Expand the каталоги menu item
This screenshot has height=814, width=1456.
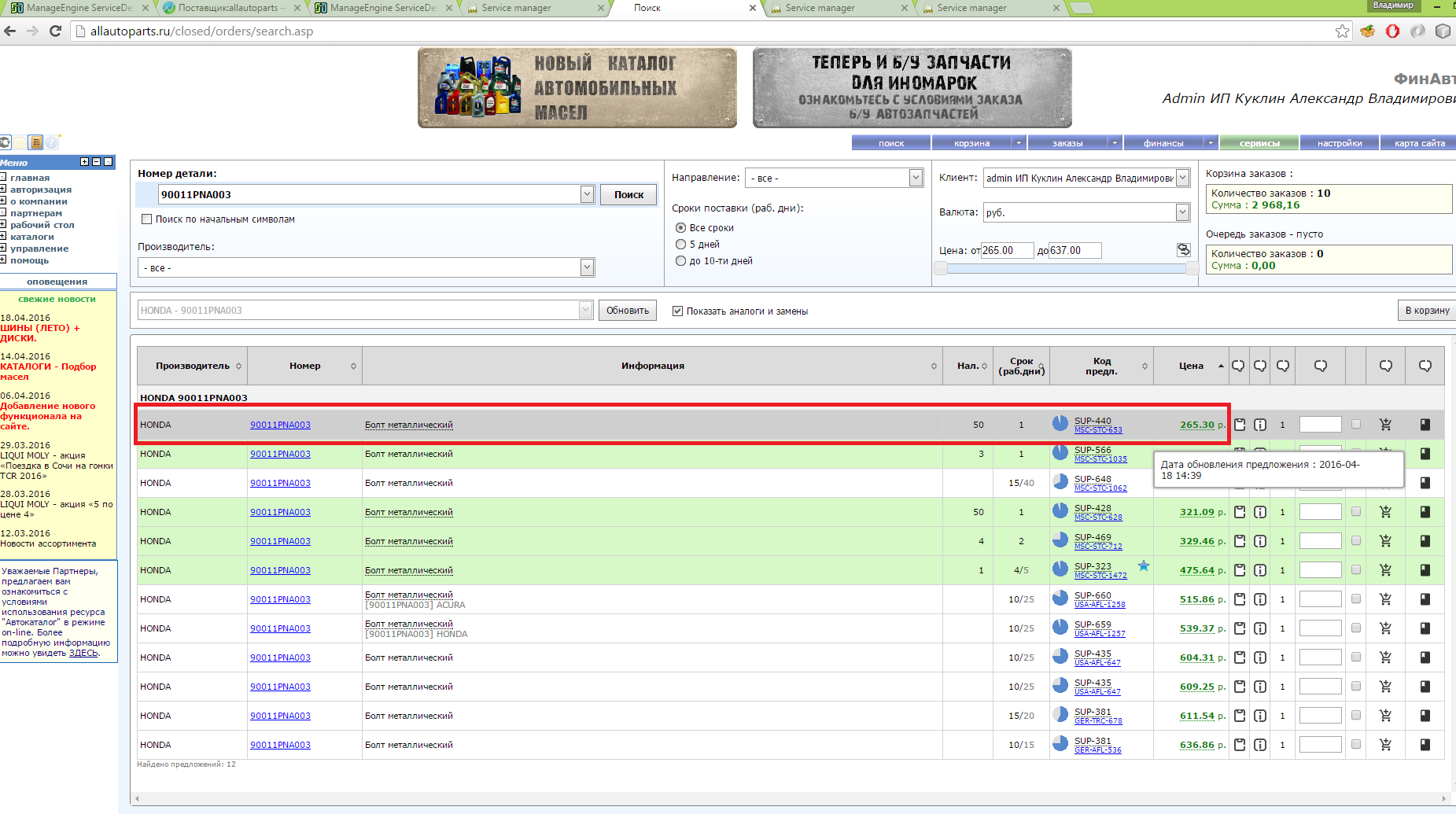[x=3, y=237]
